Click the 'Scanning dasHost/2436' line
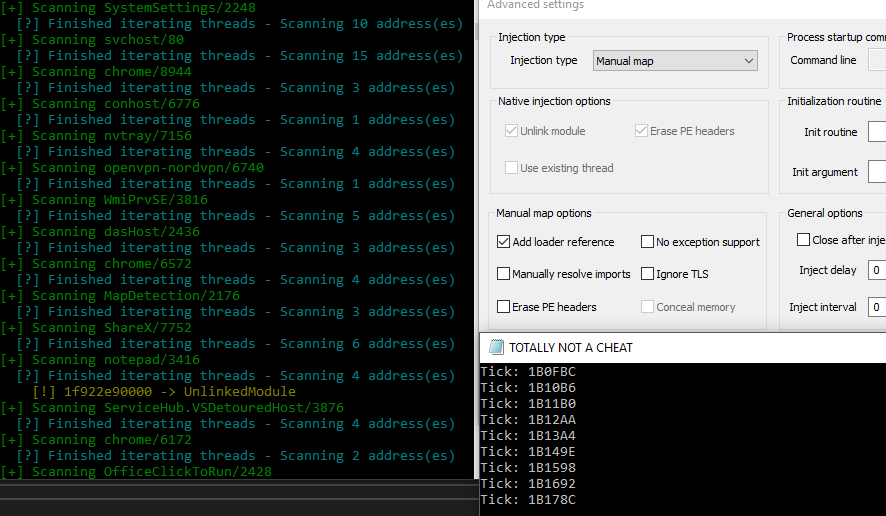The width and height of the screenshot is (886, 516). 100,232
